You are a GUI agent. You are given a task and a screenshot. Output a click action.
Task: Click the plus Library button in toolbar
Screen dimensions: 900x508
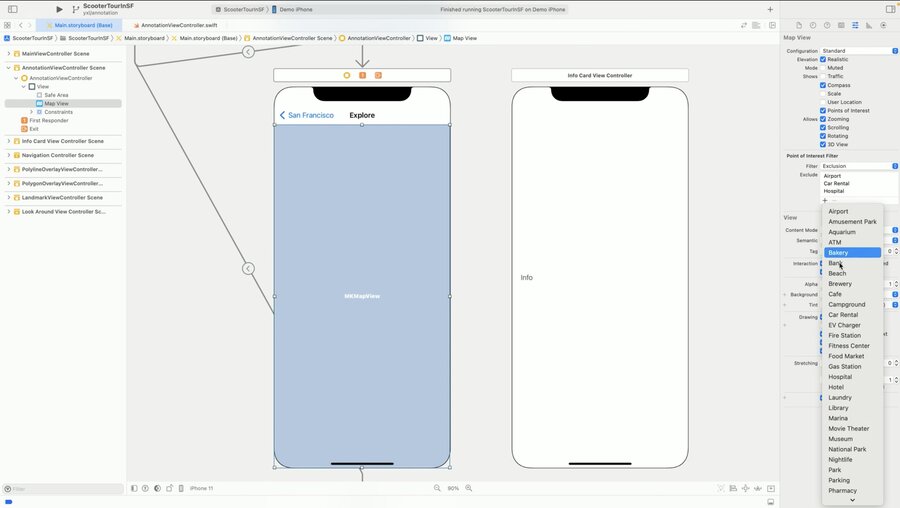click(x=770, y=9)
